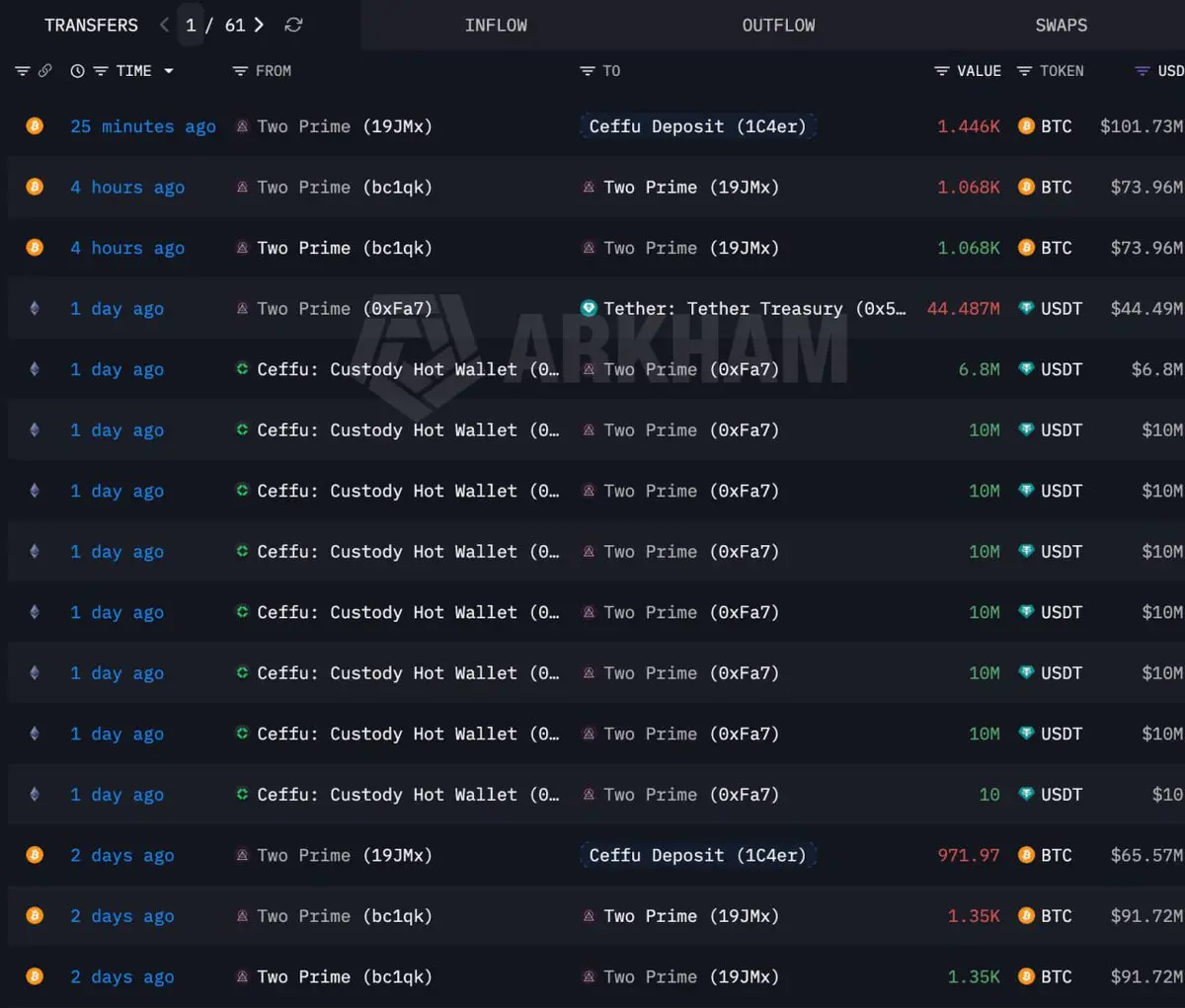Open Ceffu Deposit (1C4er) in 25 minutes row
Viewport: 1185px width, 1008px height.
pos(697,126)
